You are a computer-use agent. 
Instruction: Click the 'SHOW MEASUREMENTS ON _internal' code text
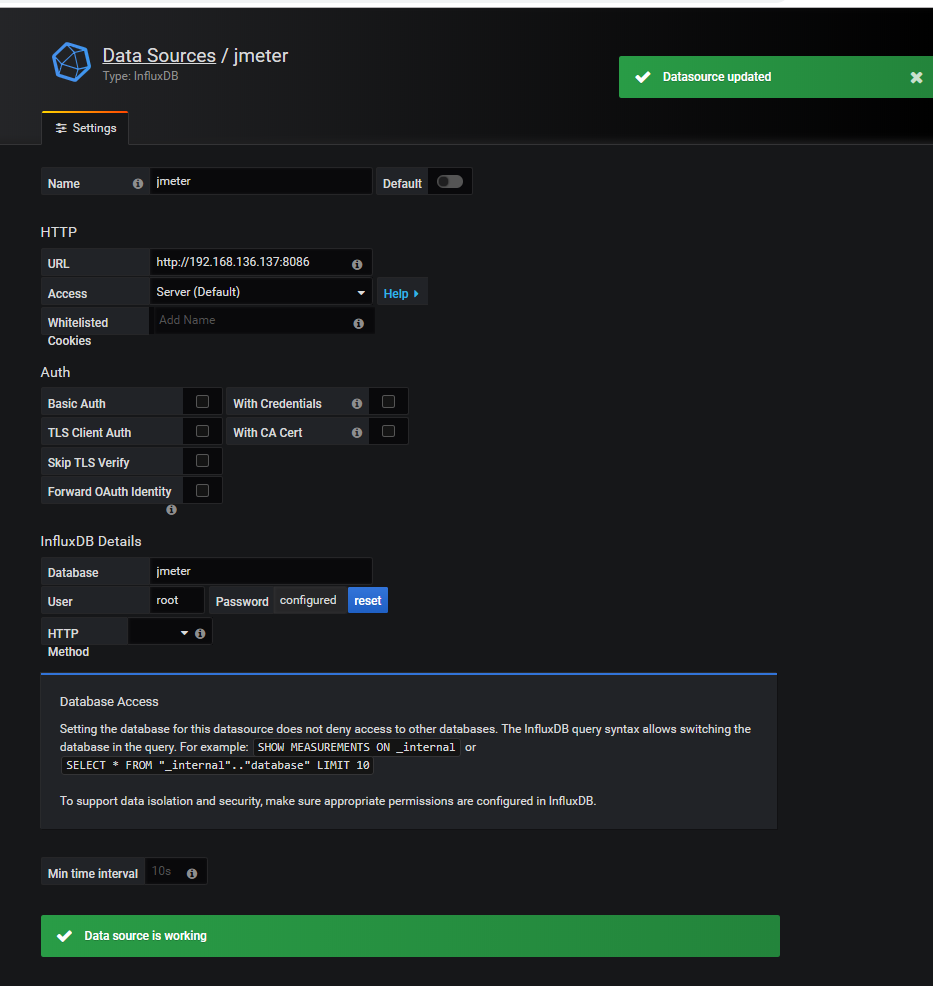tap(356, 747)
